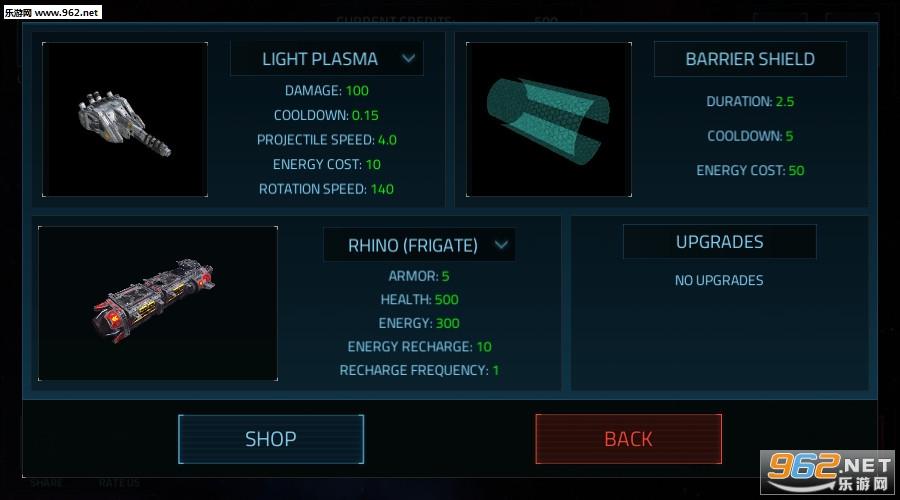Image resolution: width=900 pixels, height=500 pixels.
Task: Click the shield Energy Cost value
Action: pyautogui.click(x=796, y=170)
